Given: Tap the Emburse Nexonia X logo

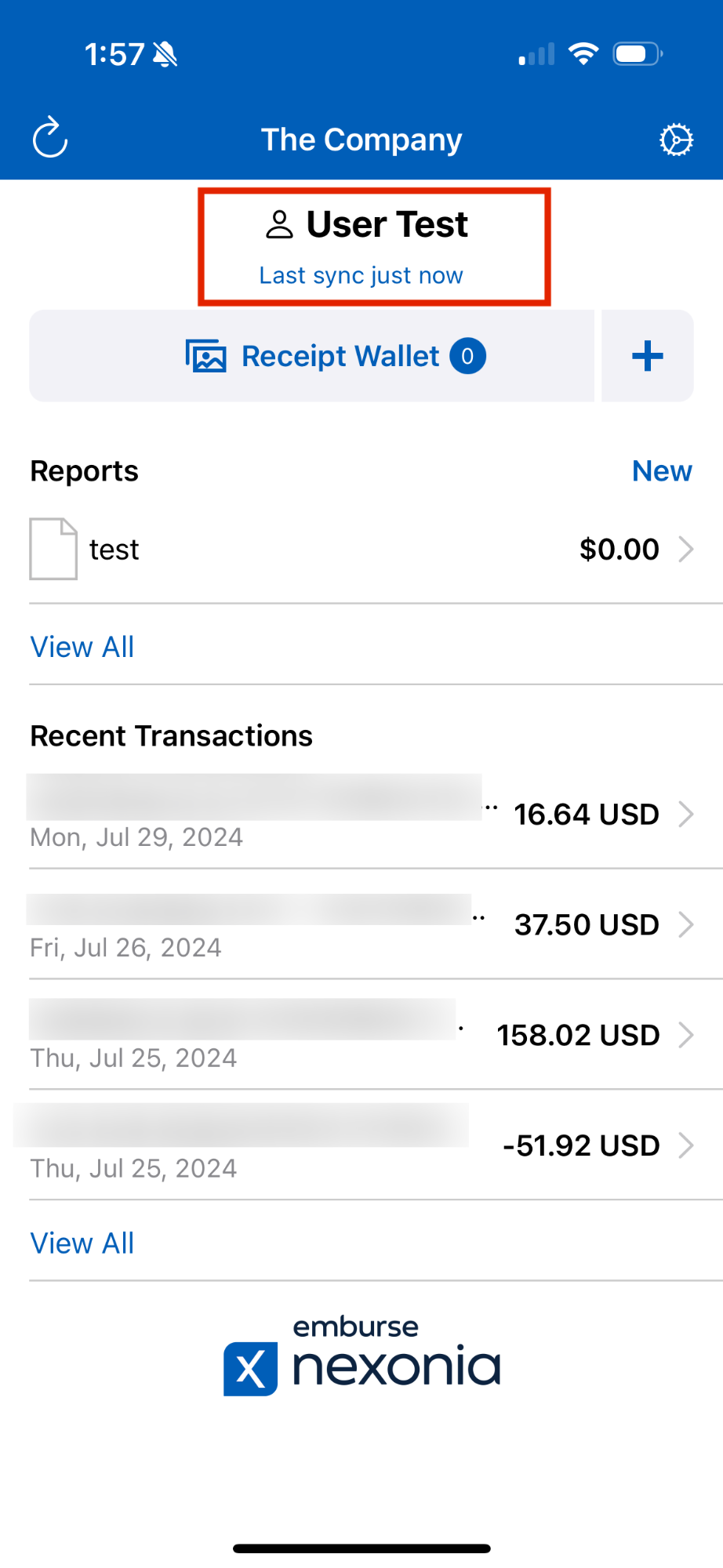Looking at the screenshot, I should (251, 1369).
